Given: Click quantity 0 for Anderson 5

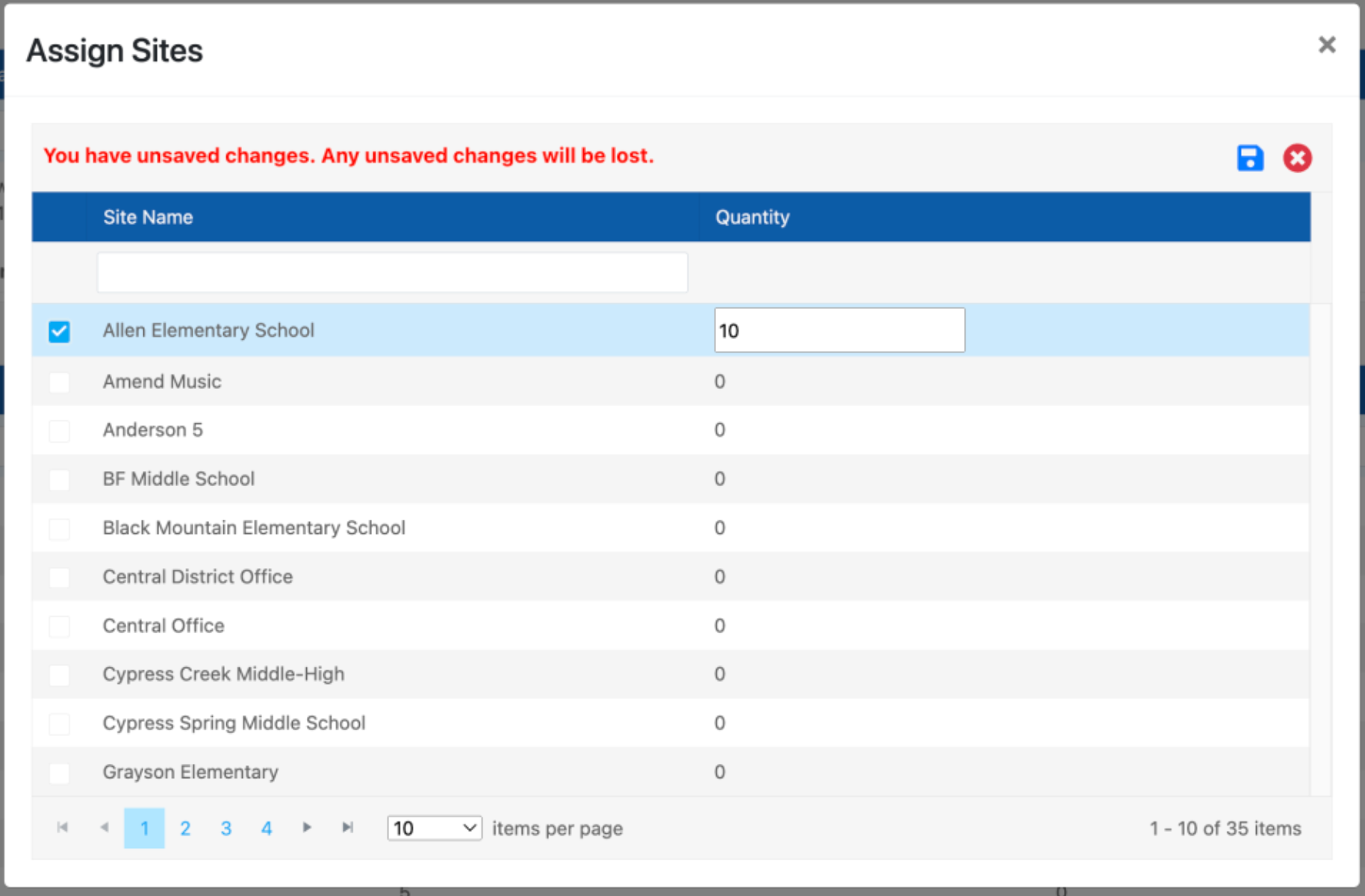Looking at the screenshot, I should tap(720, 430).
